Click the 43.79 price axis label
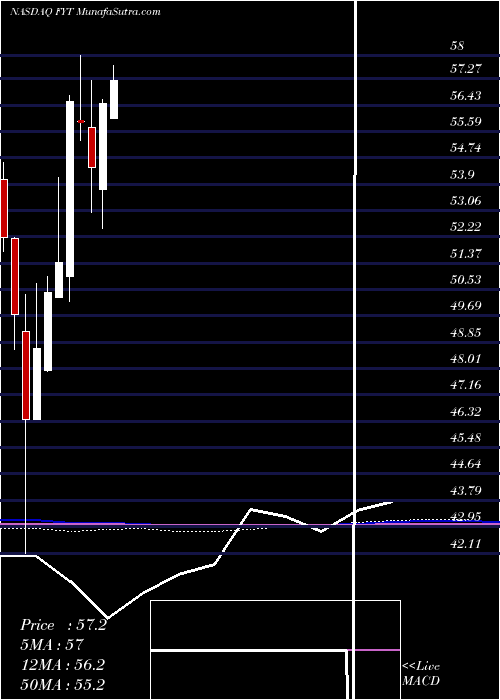This screenshot has width=500, height=700. click(x=466, y=490)
